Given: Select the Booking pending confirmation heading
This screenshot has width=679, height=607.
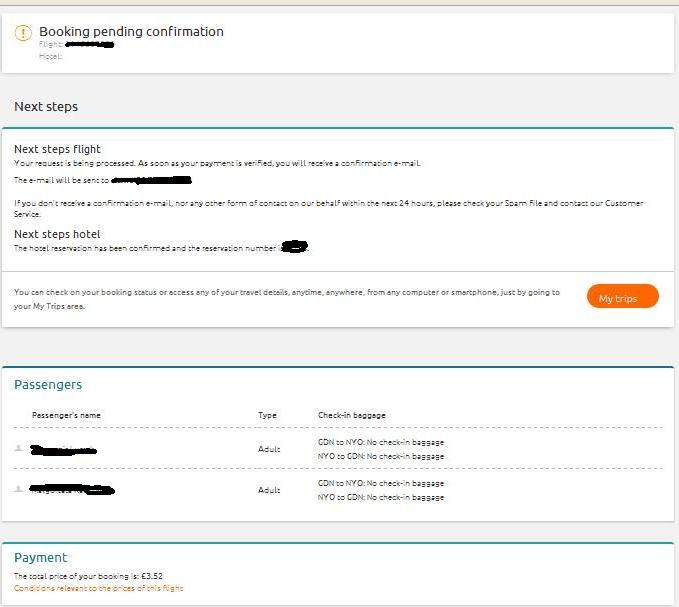Looking at the screenshot, I should (x=131, y=32).
